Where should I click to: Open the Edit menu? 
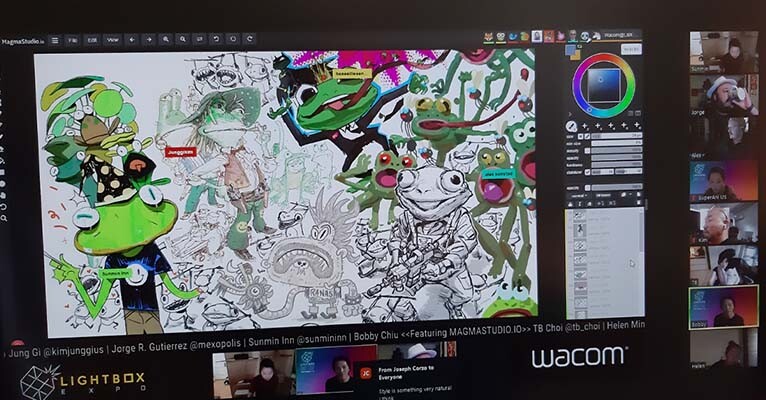click(92, 40)
